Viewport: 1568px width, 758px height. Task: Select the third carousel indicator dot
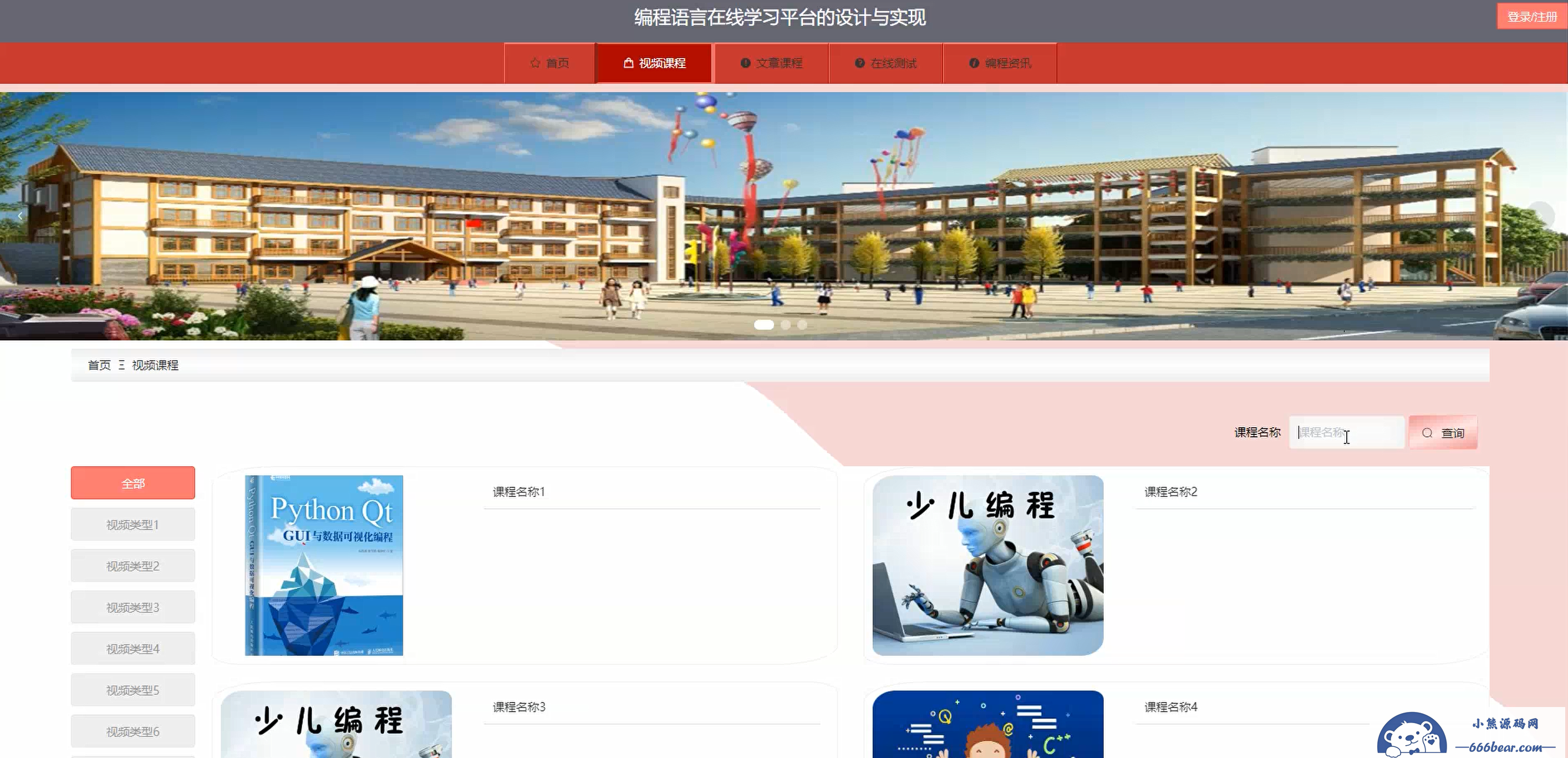pyautogui.click(x=803, y=325)
